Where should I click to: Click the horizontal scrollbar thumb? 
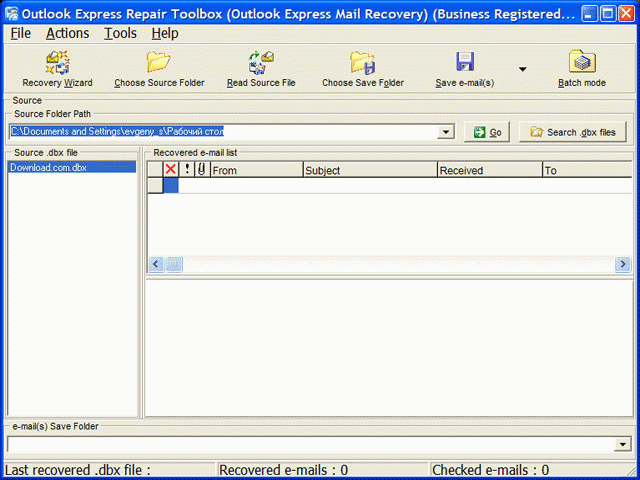pos(173,264)
